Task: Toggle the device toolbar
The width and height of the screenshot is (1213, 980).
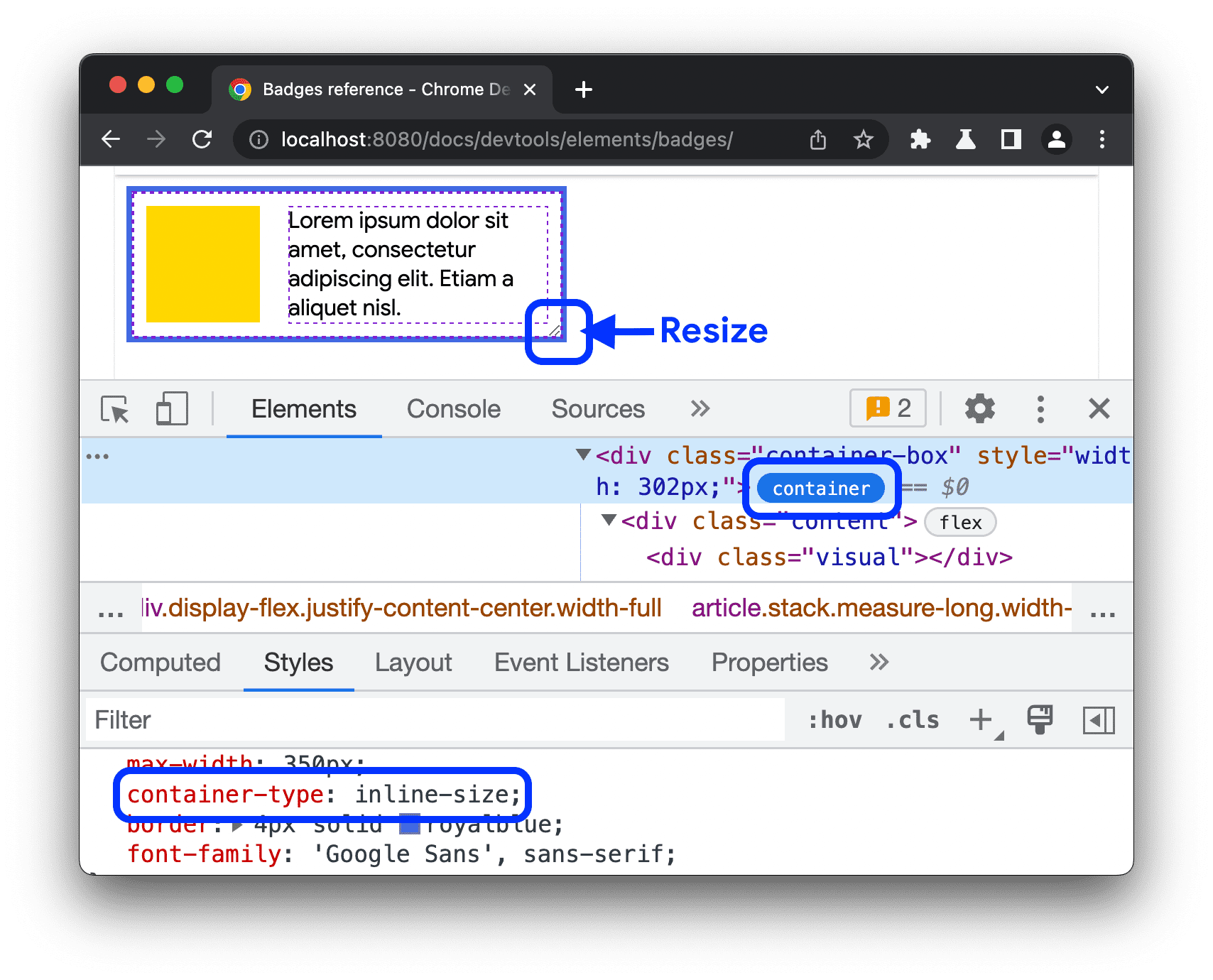Action: (x=170, y=409)
